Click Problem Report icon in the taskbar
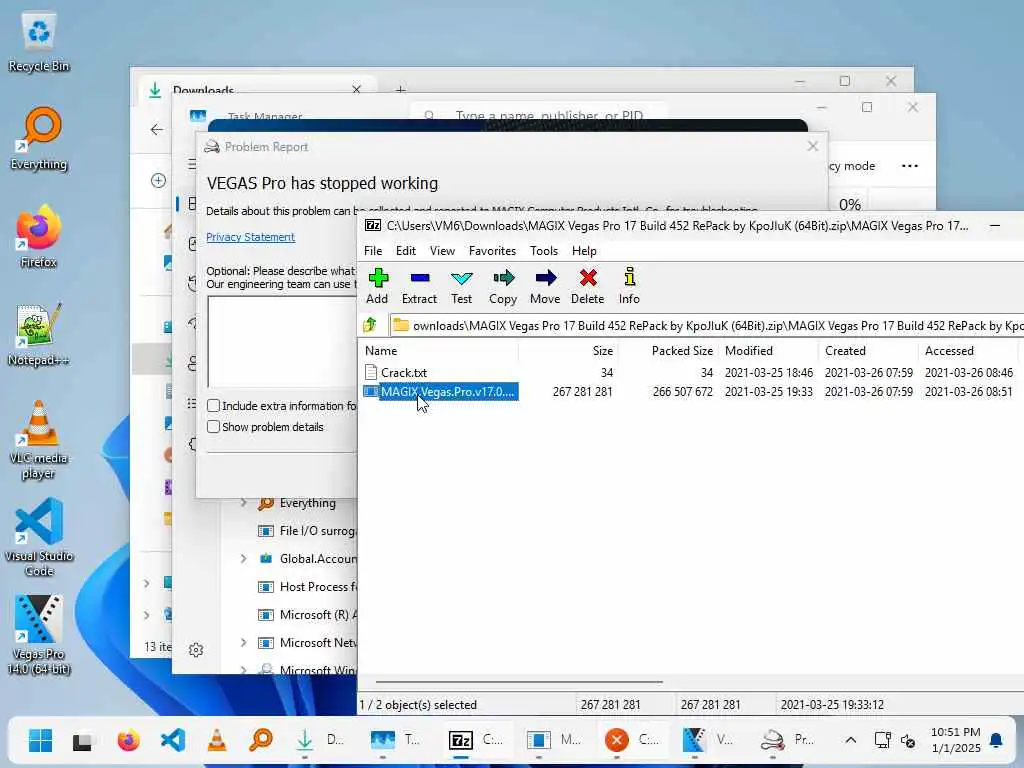Screen dimensions: 1024x768 (x=788, y=740)
